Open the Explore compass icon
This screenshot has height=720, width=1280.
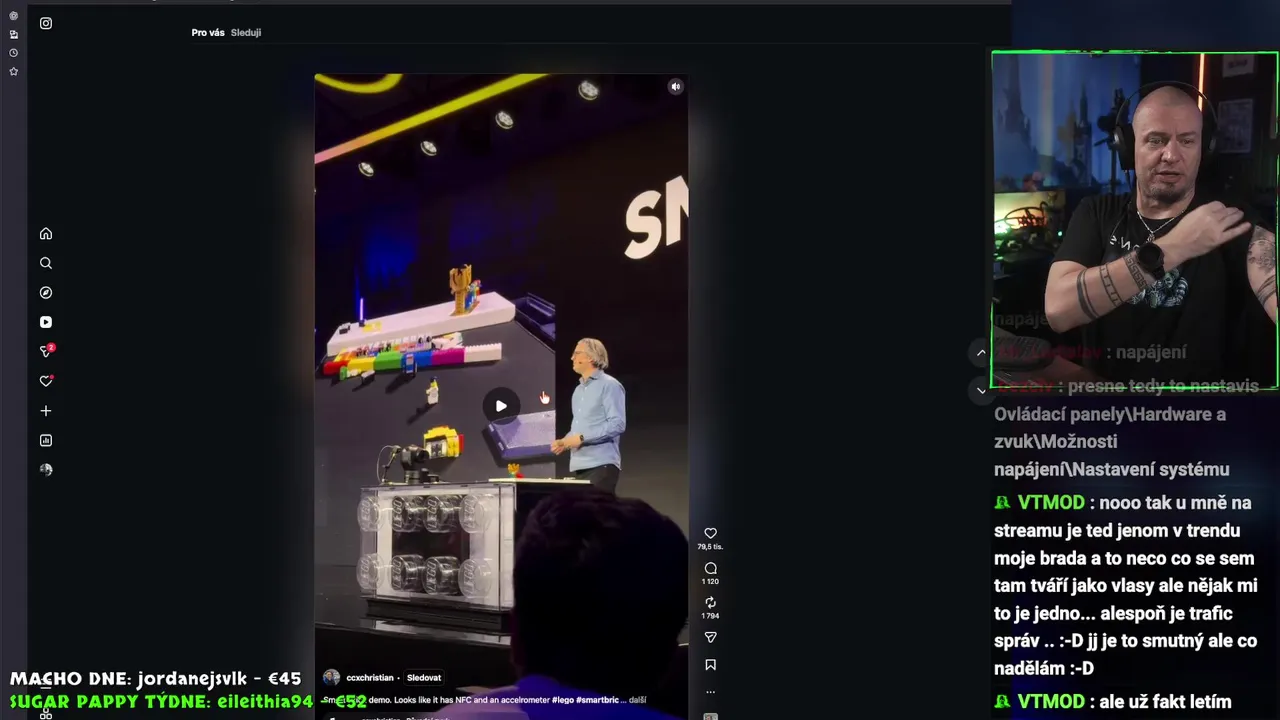coord(46,293)
